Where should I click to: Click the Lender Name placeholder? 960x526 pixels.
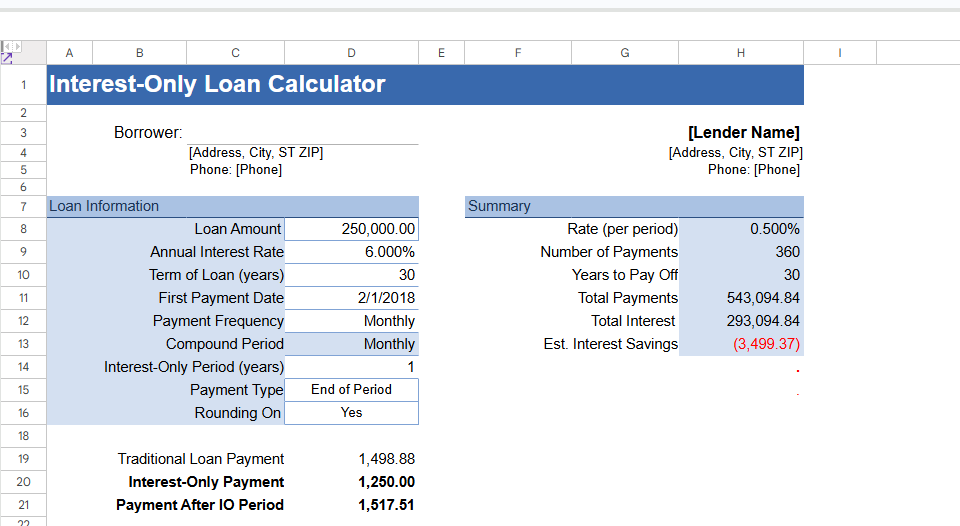click(743, 133)
